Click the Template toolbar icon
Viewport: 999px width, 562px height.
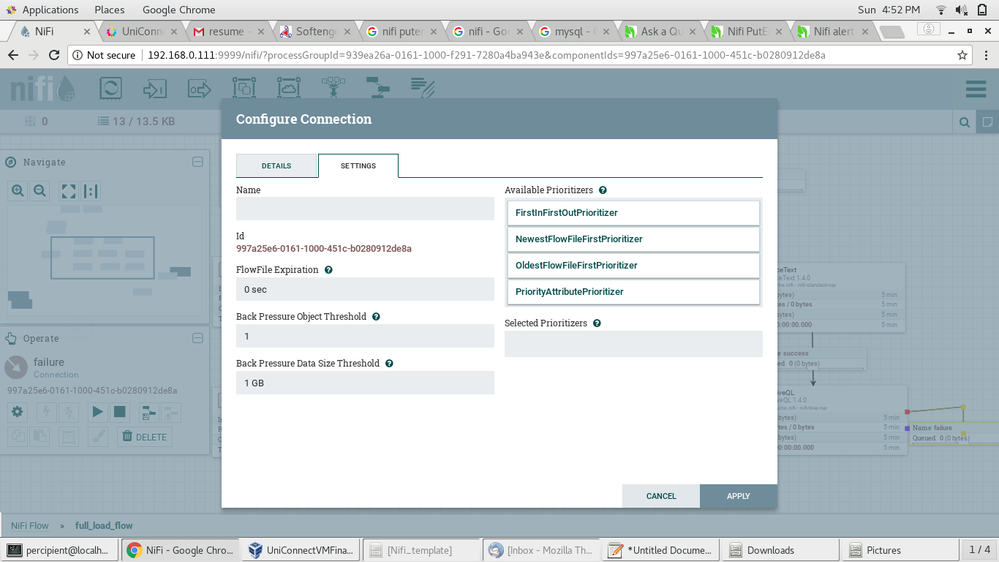click(x=378, y=88)
